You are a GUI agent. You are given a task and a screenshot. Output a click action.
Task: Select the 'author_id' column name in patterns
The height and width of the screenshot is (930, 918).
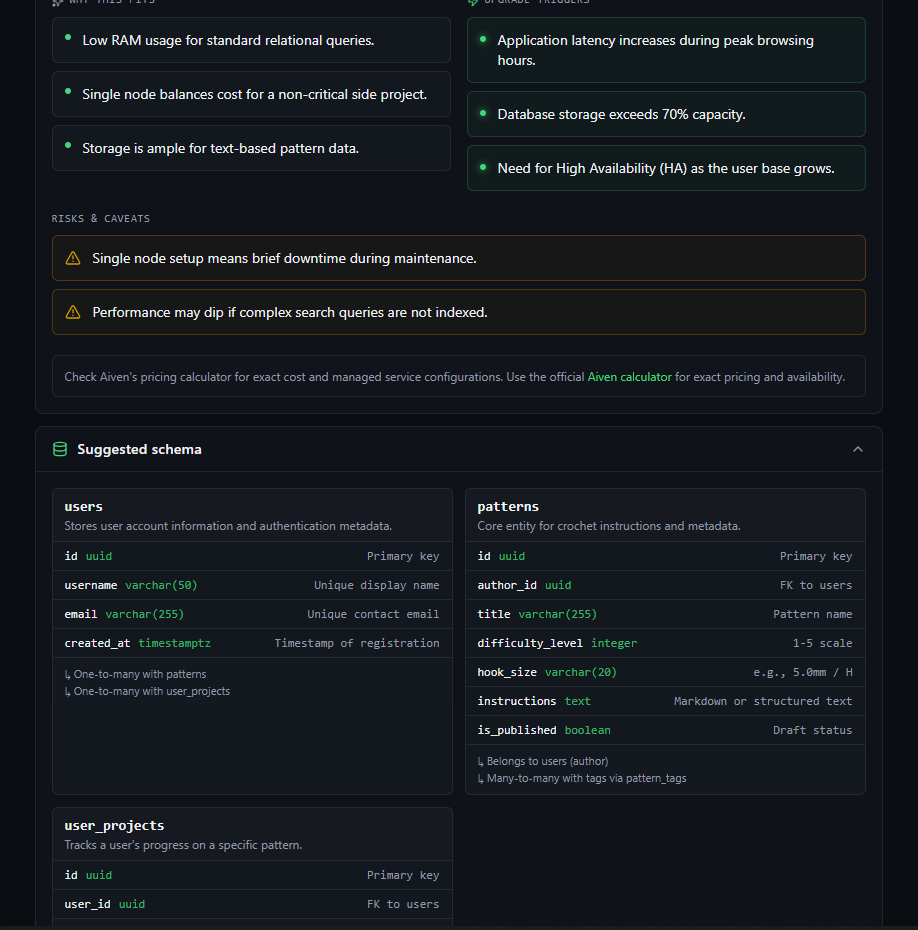click(507, 585)
